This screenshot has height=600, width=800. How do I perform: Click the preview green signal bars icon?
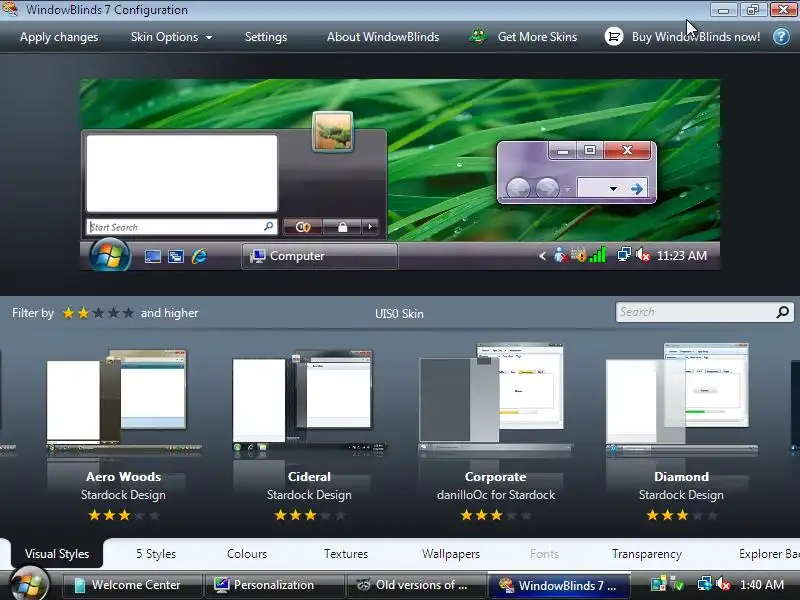pos(597,255)
